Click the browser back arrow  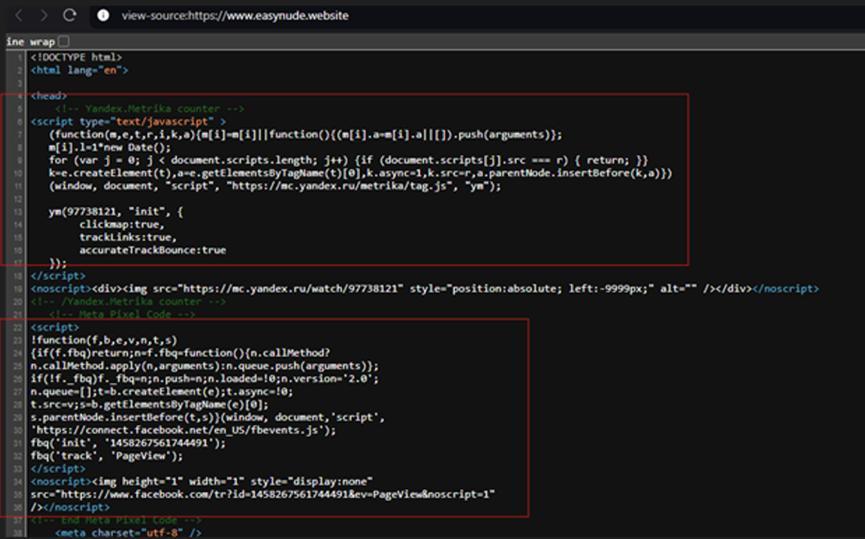click(x=18, y=15)
